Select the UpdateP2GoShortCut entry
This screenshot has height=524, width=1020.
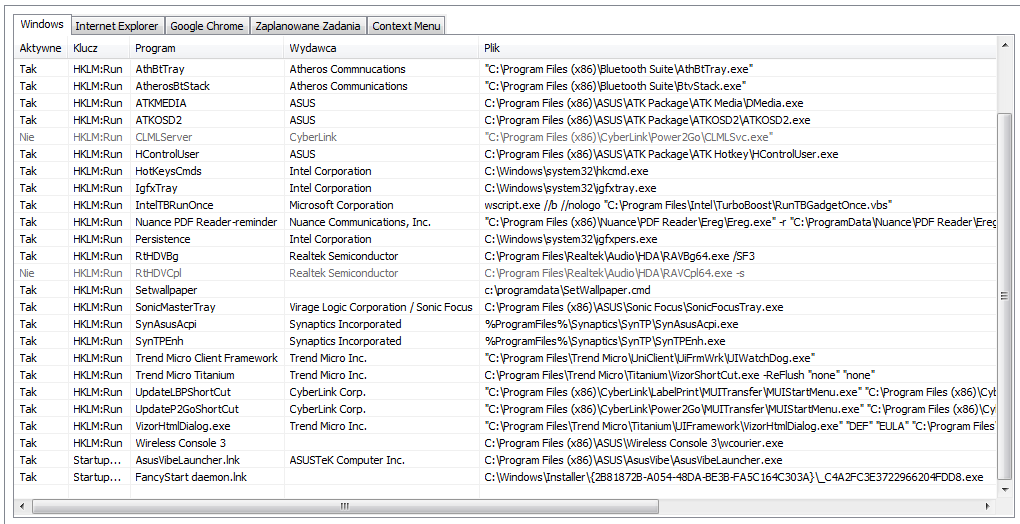[x=505, y=409]
